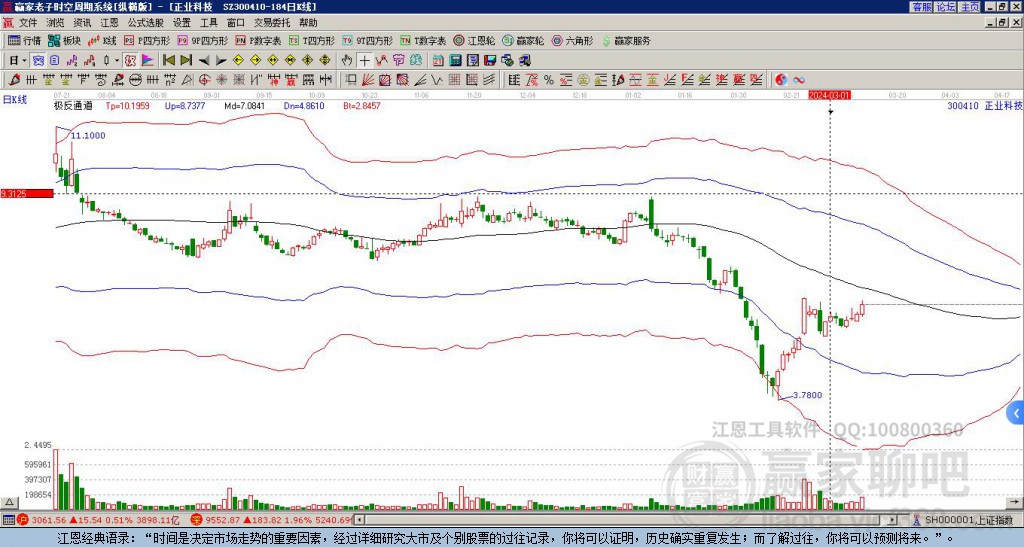Click the Tp=10.1959 indicator value
This screenshot has width=1024, height=548.
tap(127, 106)
